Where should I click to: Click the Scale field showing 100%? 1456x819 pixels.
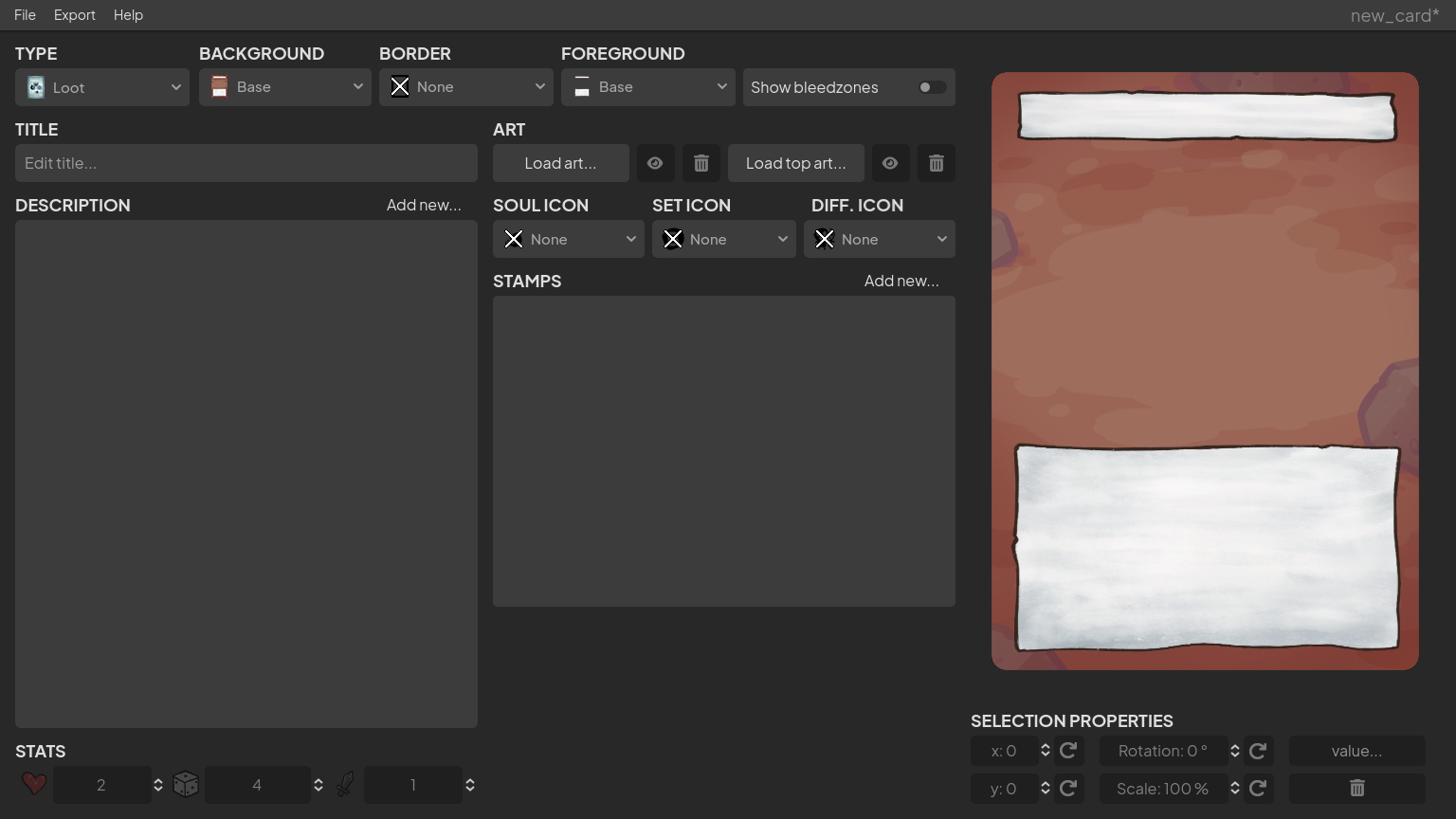pos(1163,789)
